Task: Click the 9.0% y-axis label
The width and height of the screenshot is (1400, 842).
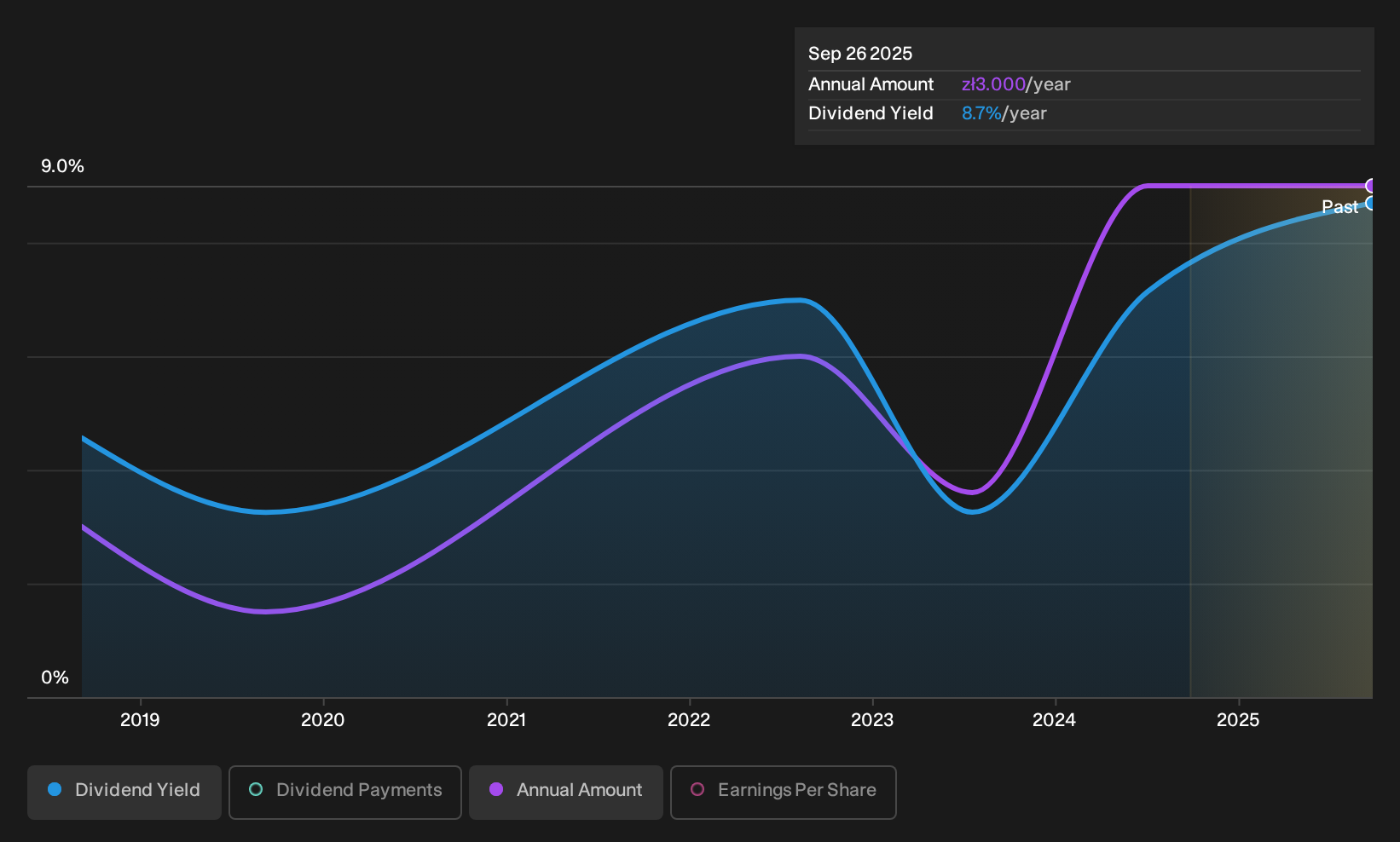Action: coord(62,166)
